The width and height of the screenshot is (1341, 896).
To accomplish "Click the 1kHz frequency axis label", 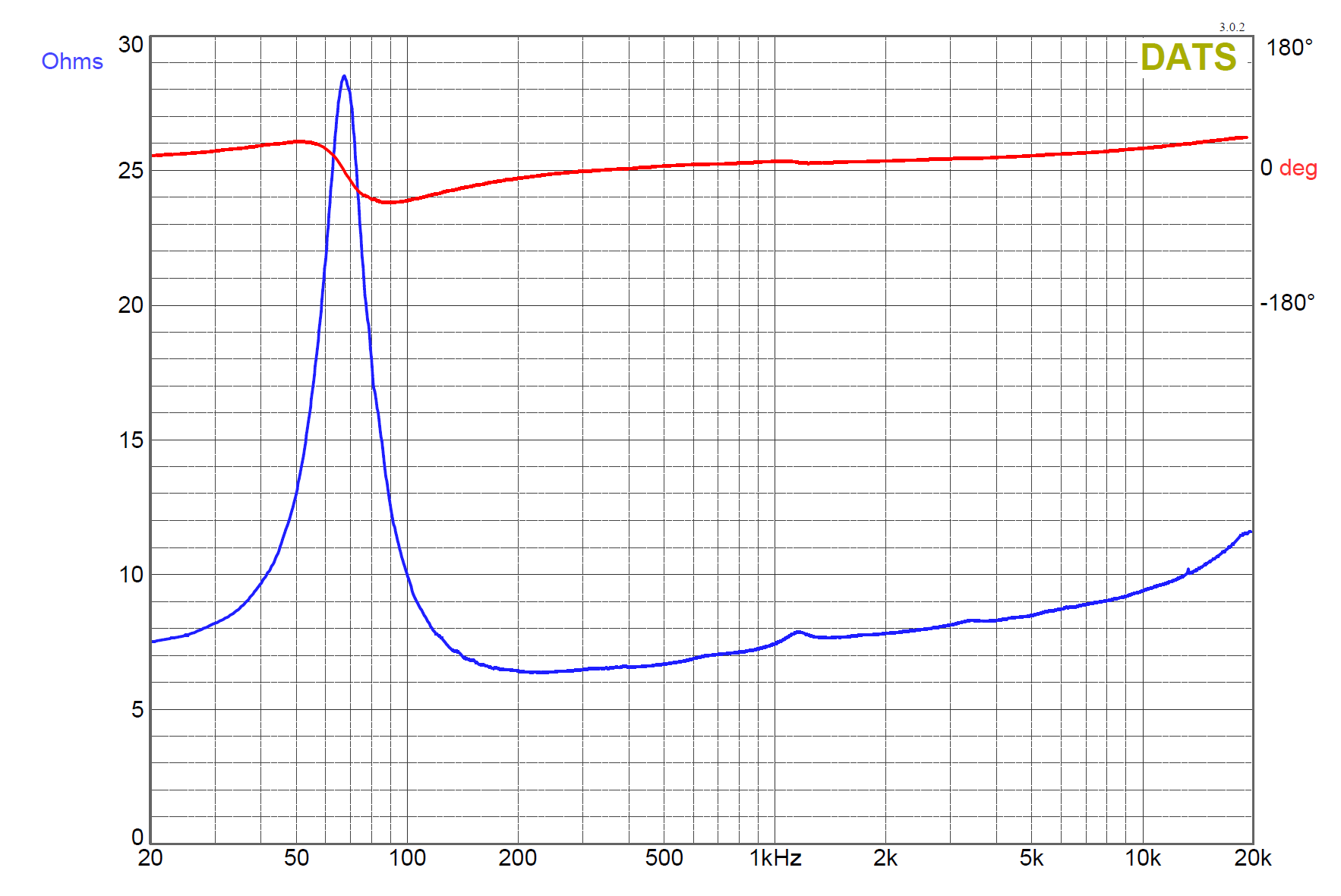I will pyautogui.click(x=775, y=858).
